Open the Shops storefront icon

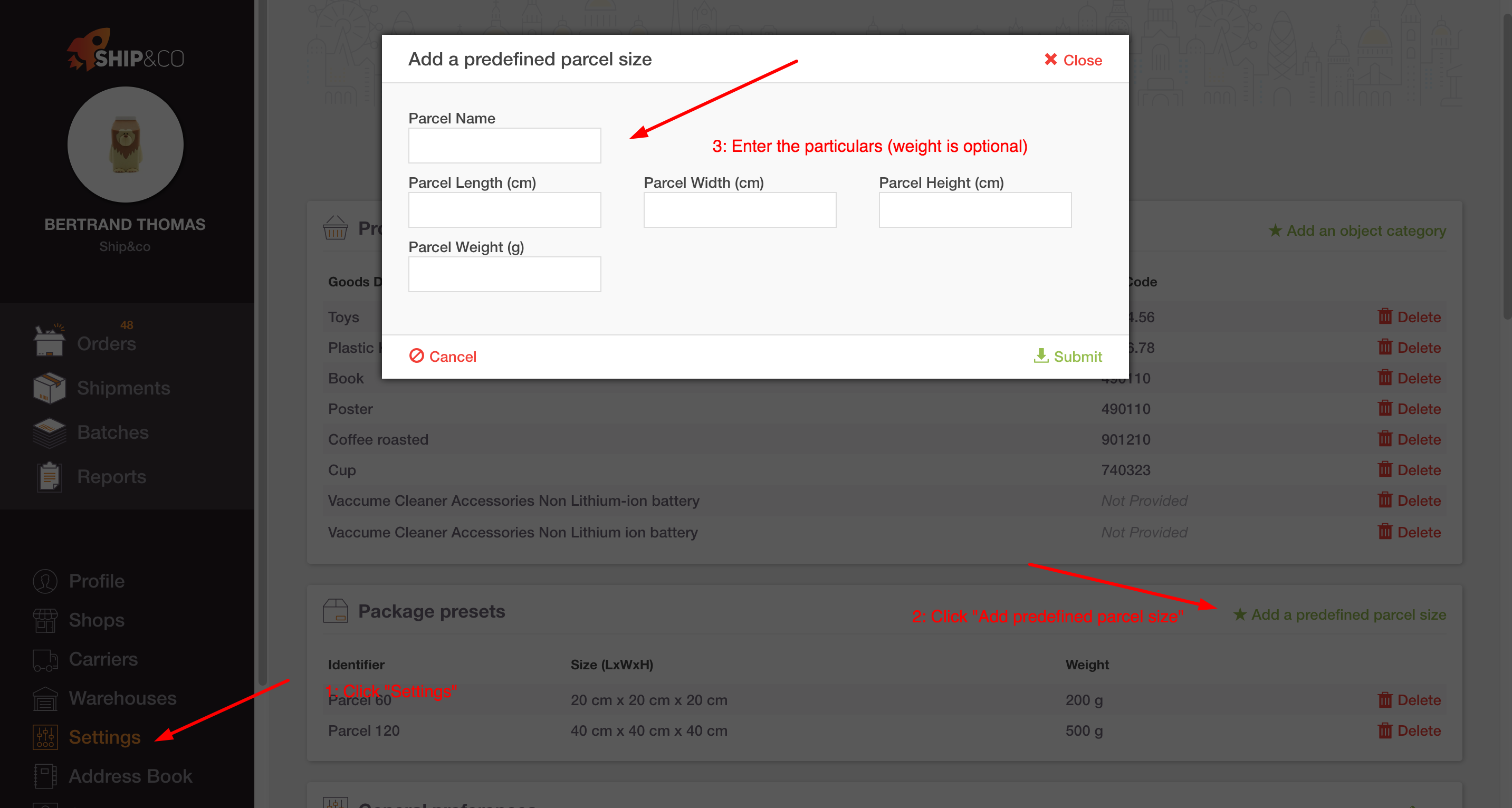pos(45,620)
